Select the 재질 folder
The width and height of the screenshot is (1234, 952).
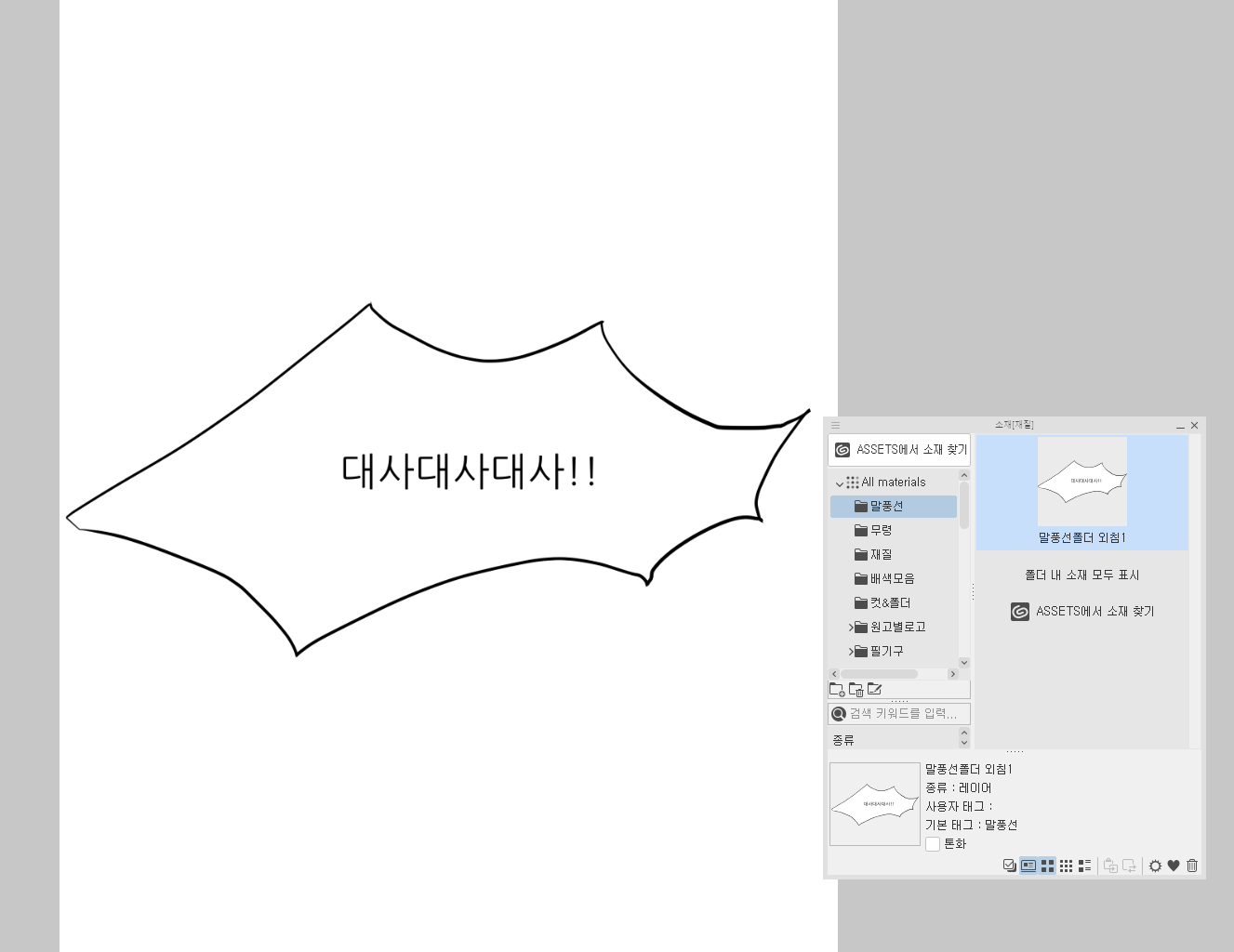881,554
